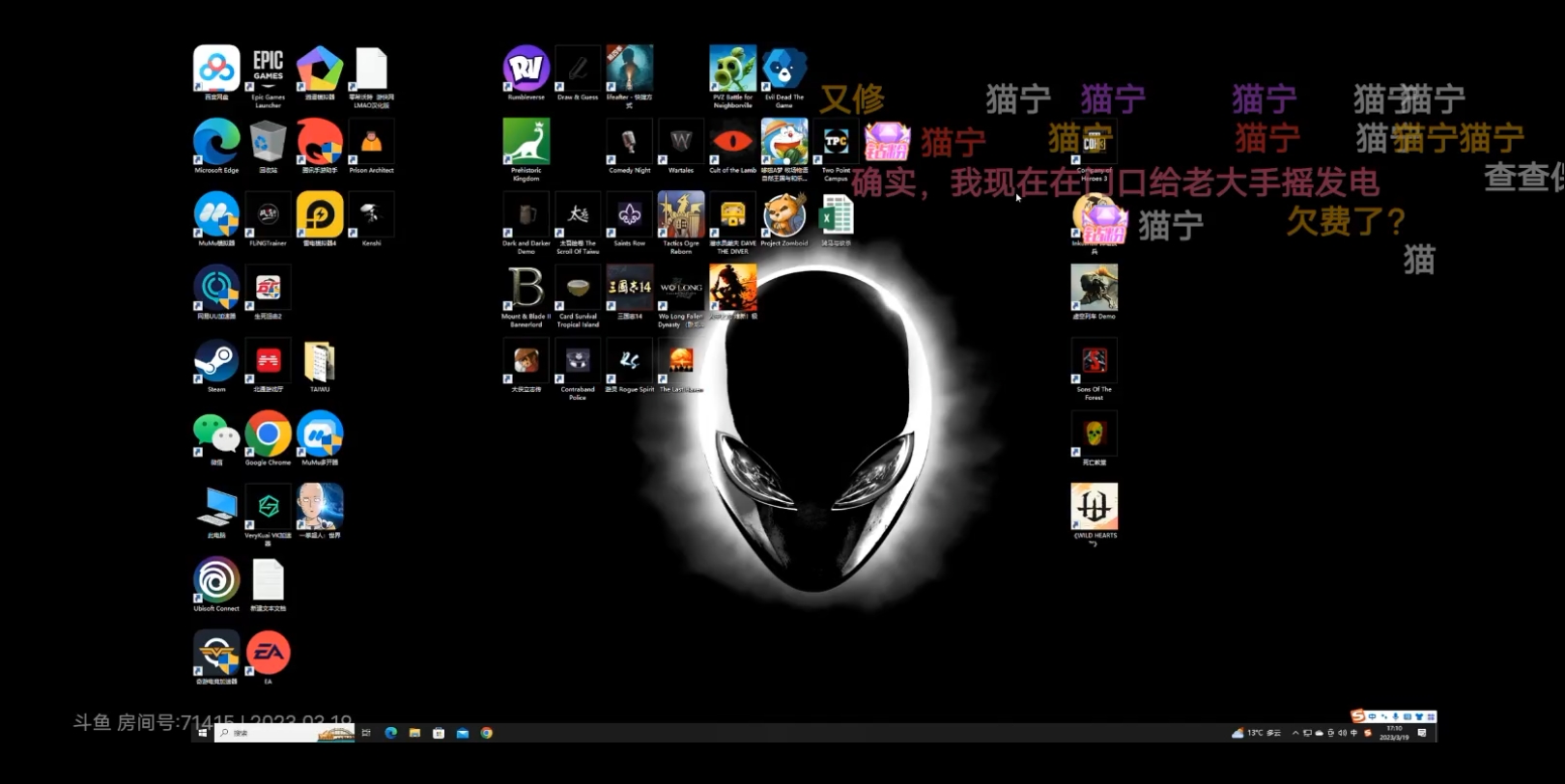Image resolution: width=1565 pixels, height=784 pixels.
Task: Open Edge from the taskbar
Action: pos(390,733)
